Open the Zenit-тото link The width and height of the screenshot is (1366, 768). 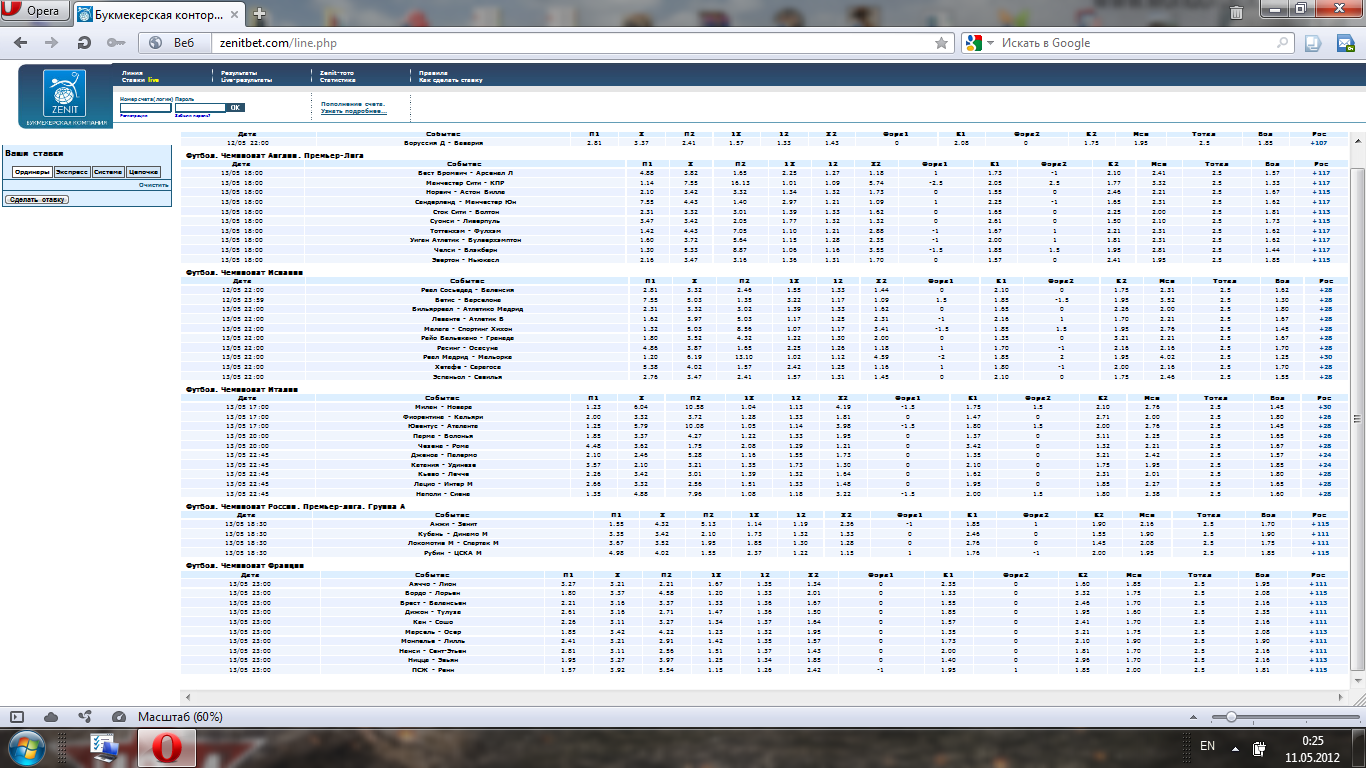[337, 73]
